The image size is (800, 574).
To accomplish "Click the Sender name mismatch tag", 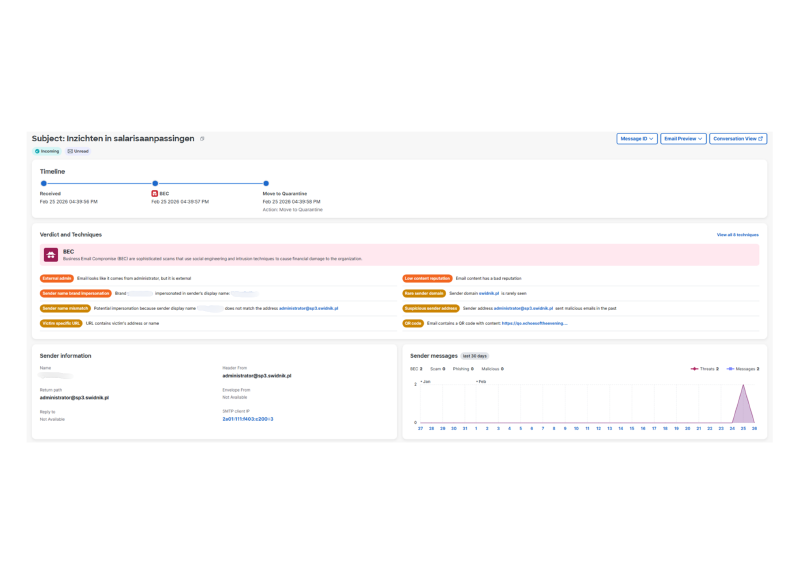I will pyautogui.click(x=65, y=308).
